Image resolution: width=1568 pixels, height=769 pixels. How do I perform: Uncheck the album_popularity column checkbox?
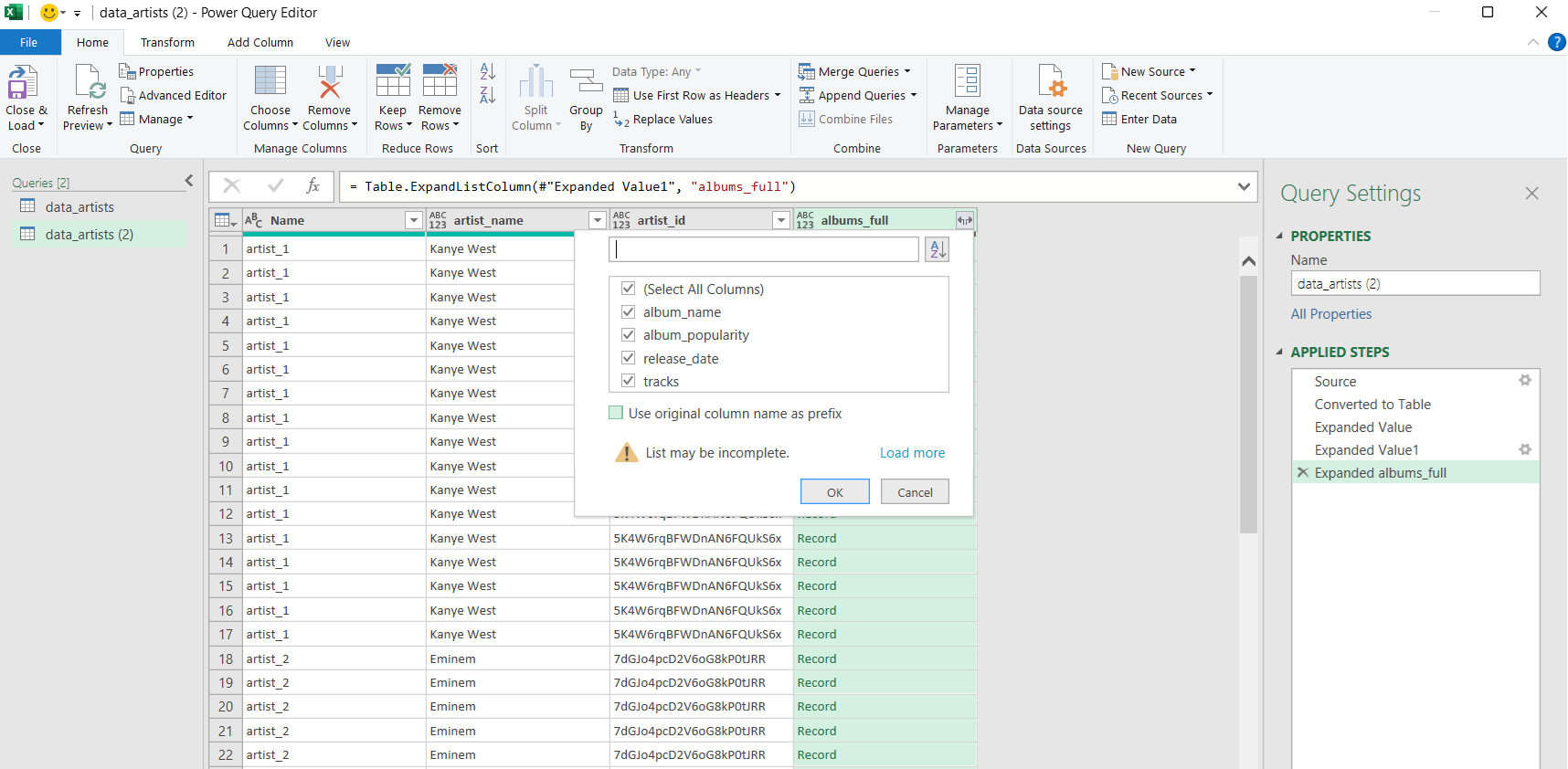coord(629,335)
